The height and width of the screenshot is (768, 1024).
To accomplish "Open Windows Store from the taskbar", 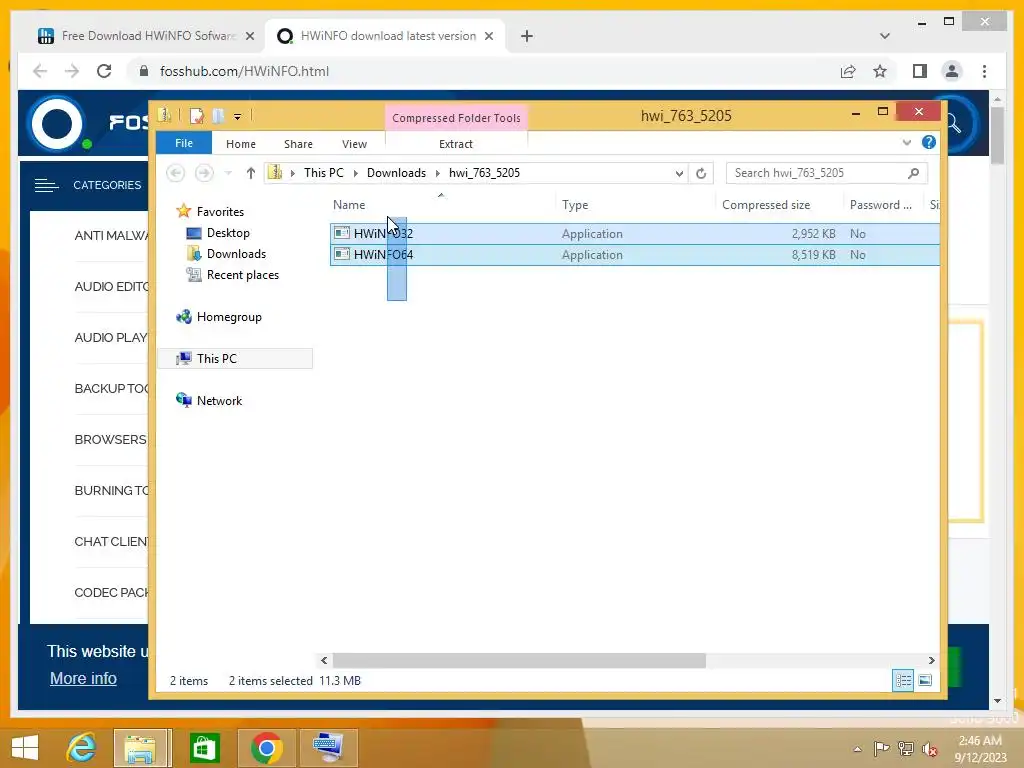I will [x=204, y=748].
